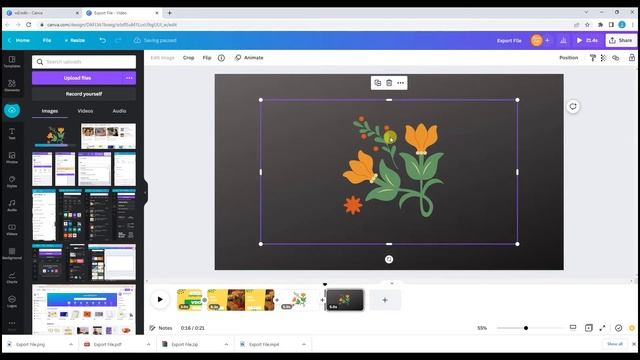Expand Export File.png download options

point(71,344)
